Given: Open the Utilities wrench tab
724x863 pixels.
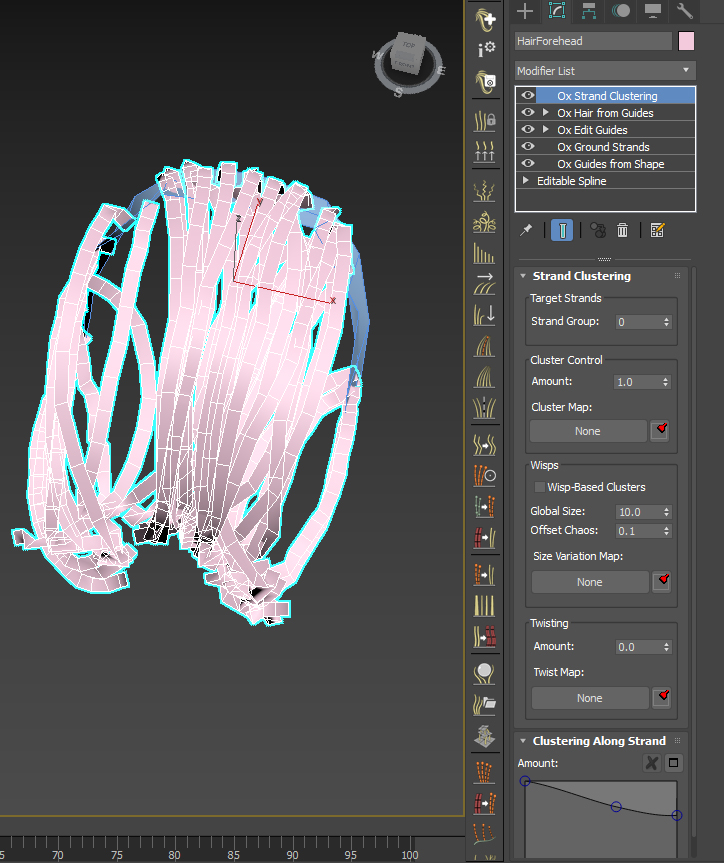Looking at the screenshot, I should (x=685, y=11).
